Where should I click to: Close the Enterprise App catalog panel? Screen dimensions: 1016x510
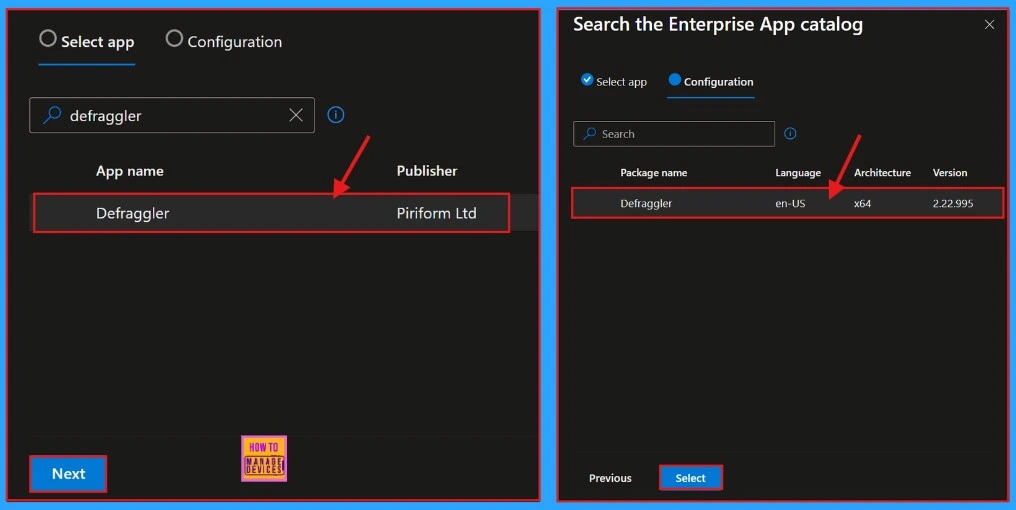(989, 25)
